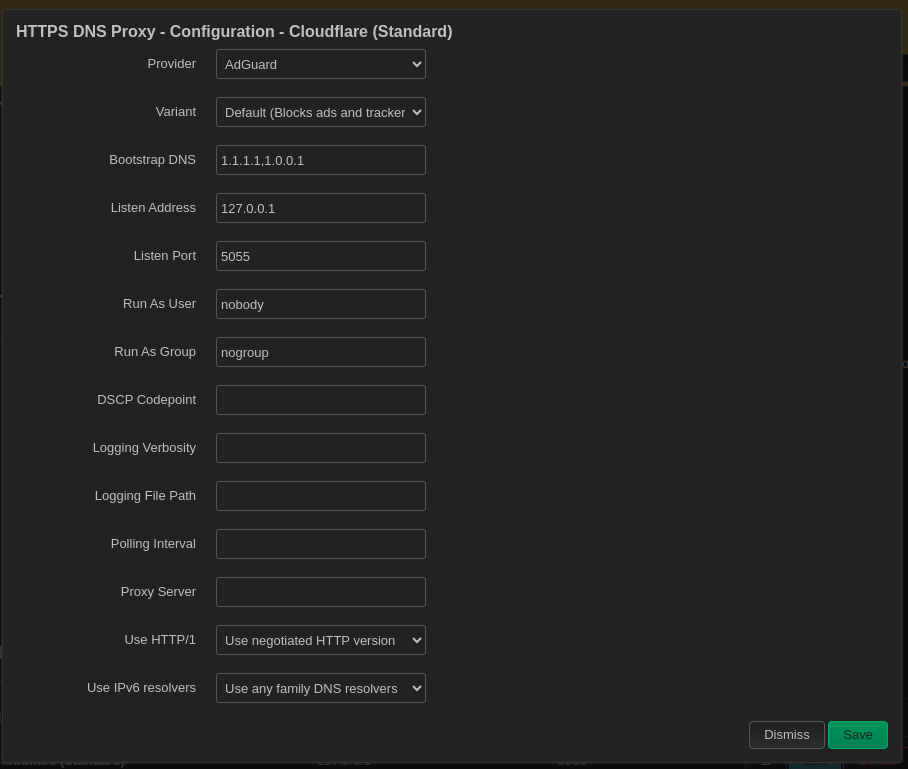Click the 'Use HTTP/1' label
The width and height of the screenshot is (908, 769).
160,640
